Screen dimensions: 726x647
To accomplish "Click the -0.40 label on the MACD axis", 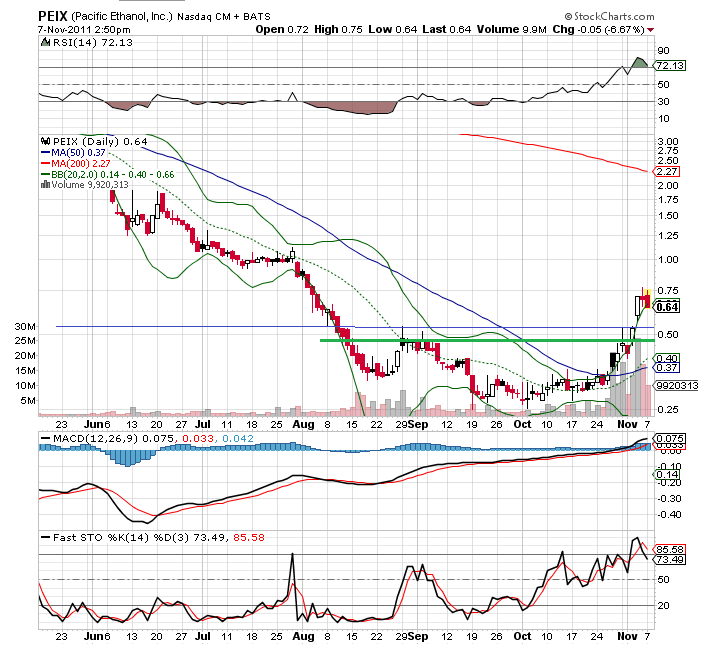I will pos(669,515).
